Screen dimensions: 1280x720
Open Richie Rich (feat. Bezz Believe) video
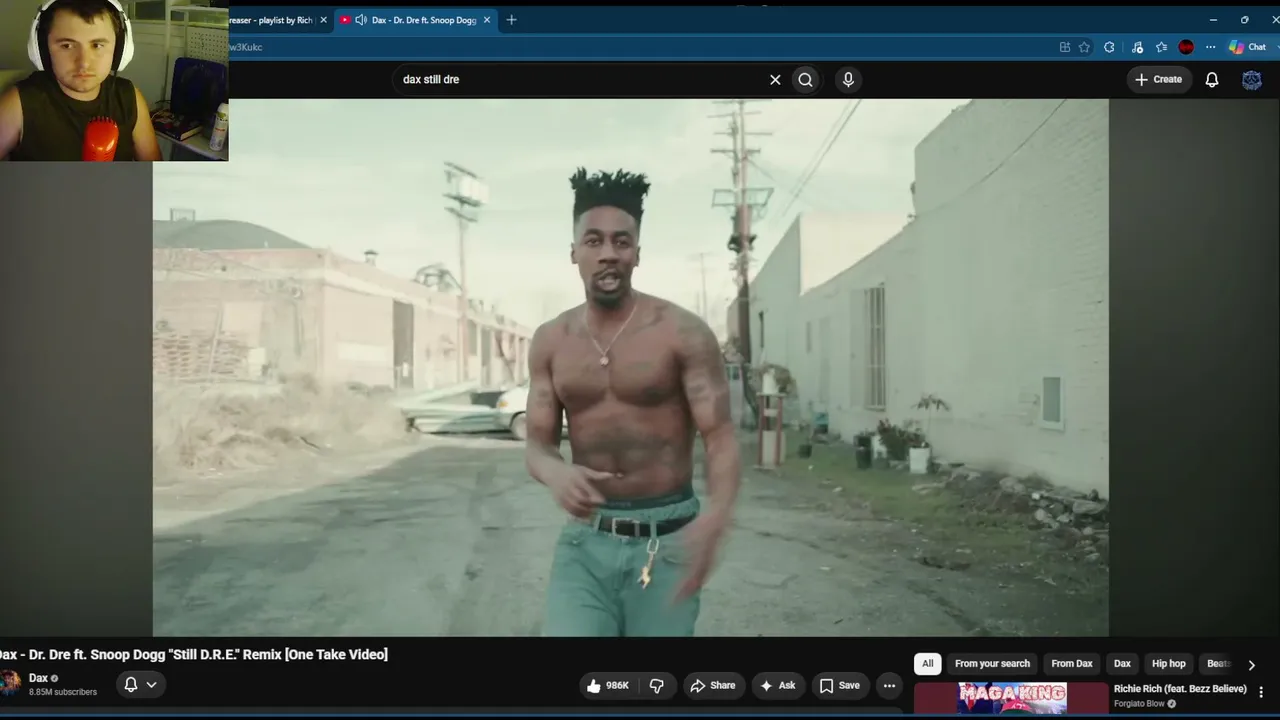[1180, 689]
